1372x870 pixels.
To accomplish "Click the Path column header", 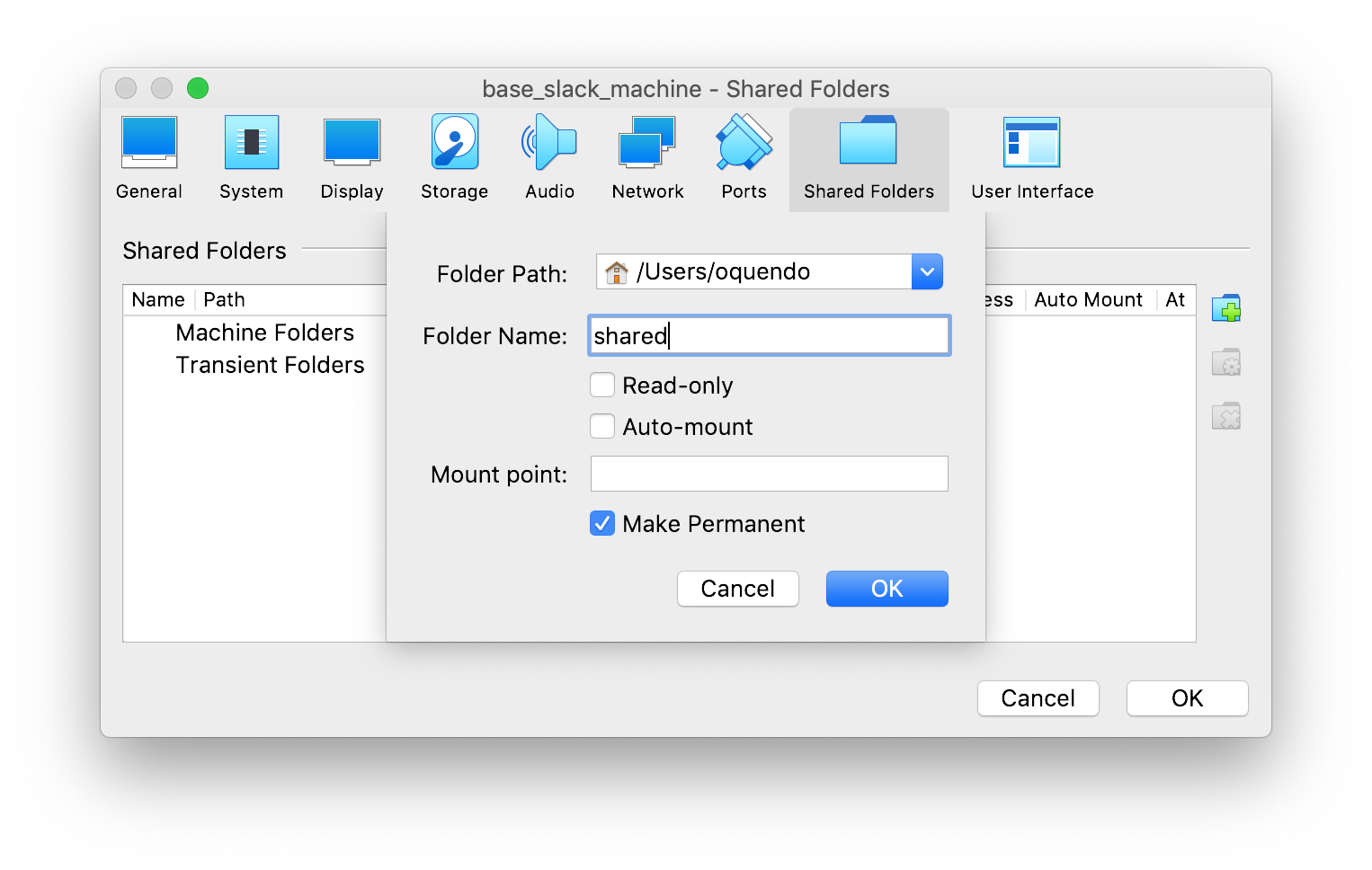I will [x=224, y=299].
